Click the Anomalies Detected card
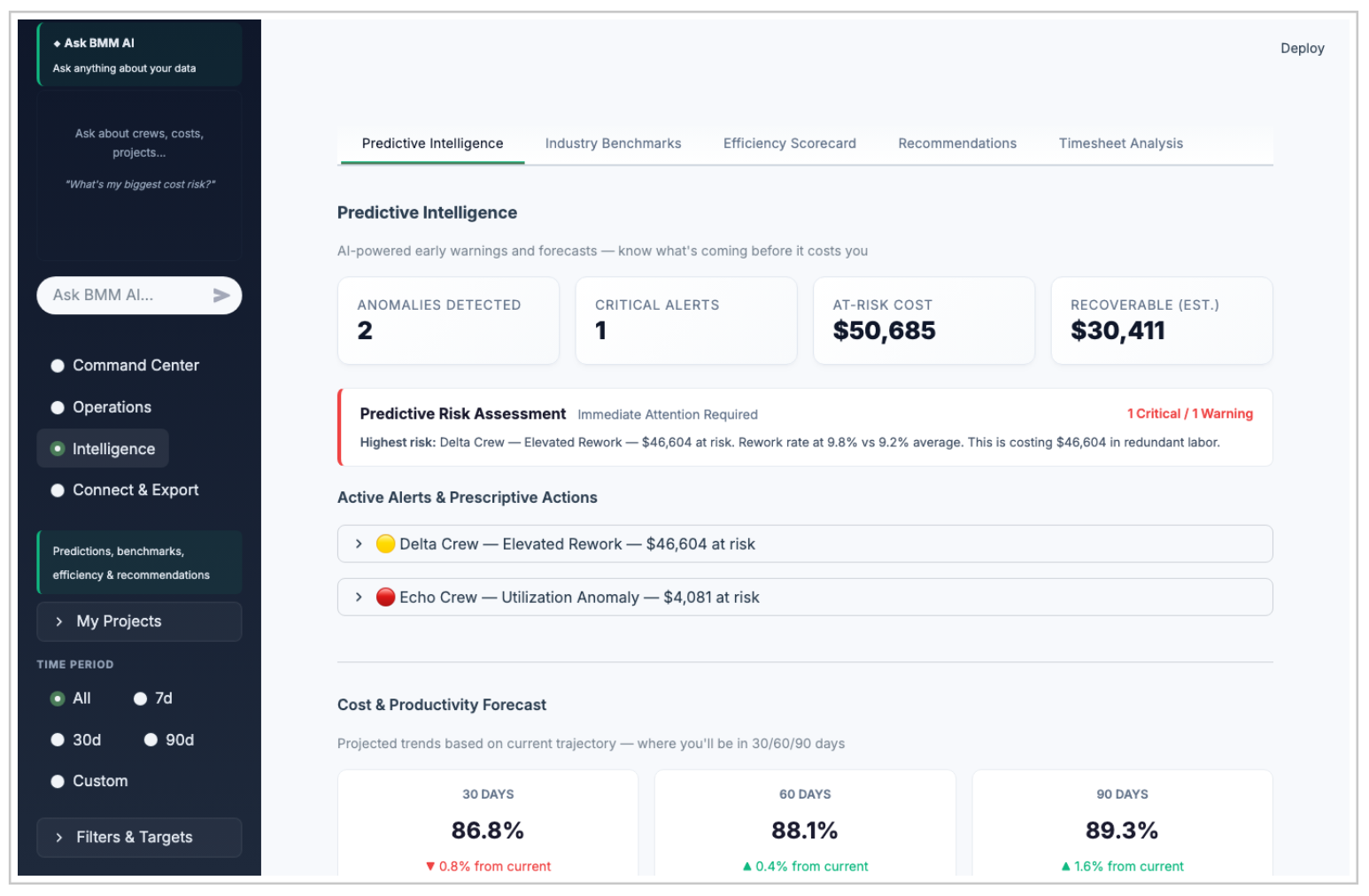This screenshot has width=1369, height=896. tap(448, 321)
